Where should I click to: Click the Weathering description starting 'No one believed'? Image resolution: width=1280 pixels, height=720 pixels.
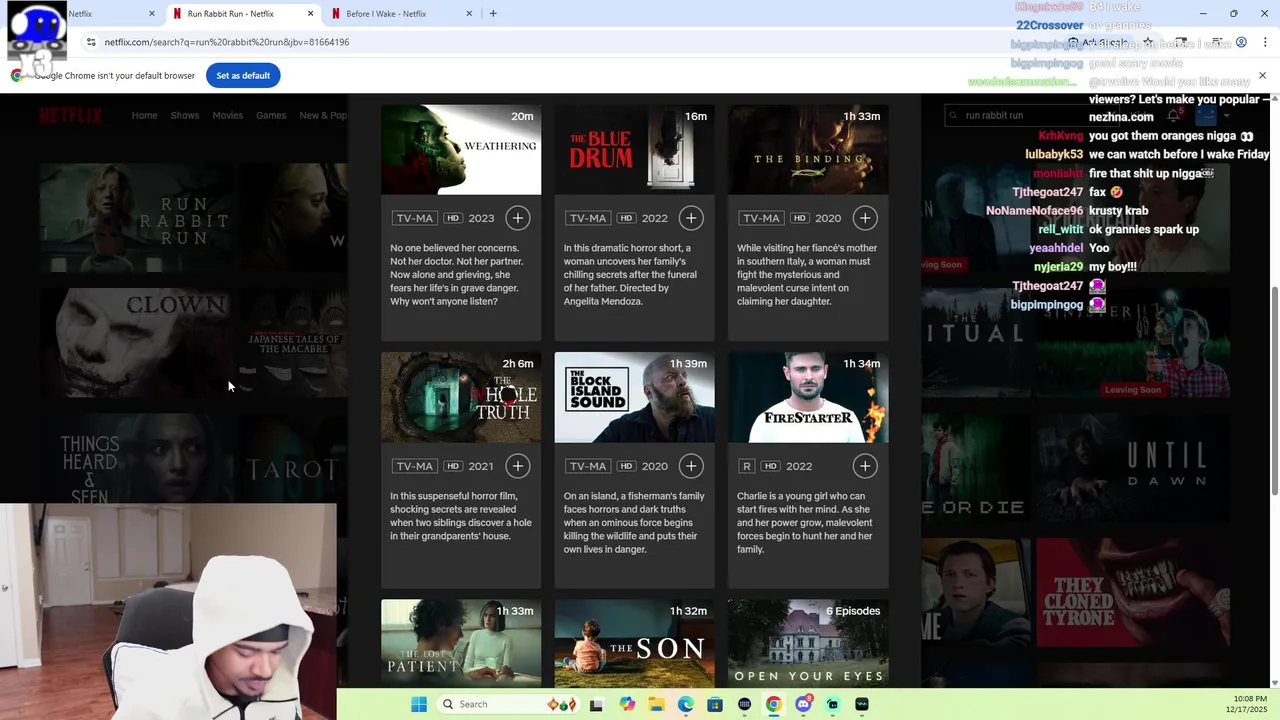pos(457,275)
